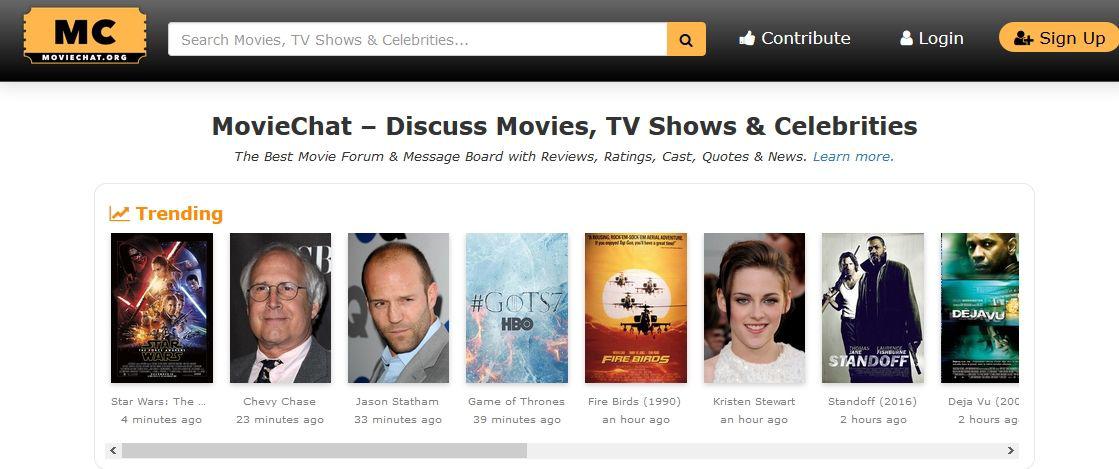
Task: Click the person icon beside Login
Action: click(x=906, y=38)
